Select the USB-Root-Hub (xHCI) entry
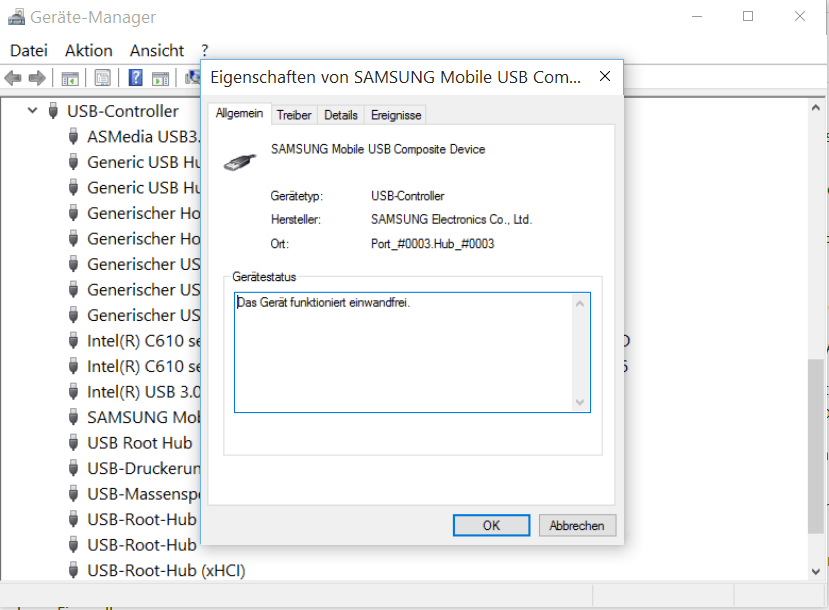The width and height of the screenshot is (829, 610). point(166,571)
